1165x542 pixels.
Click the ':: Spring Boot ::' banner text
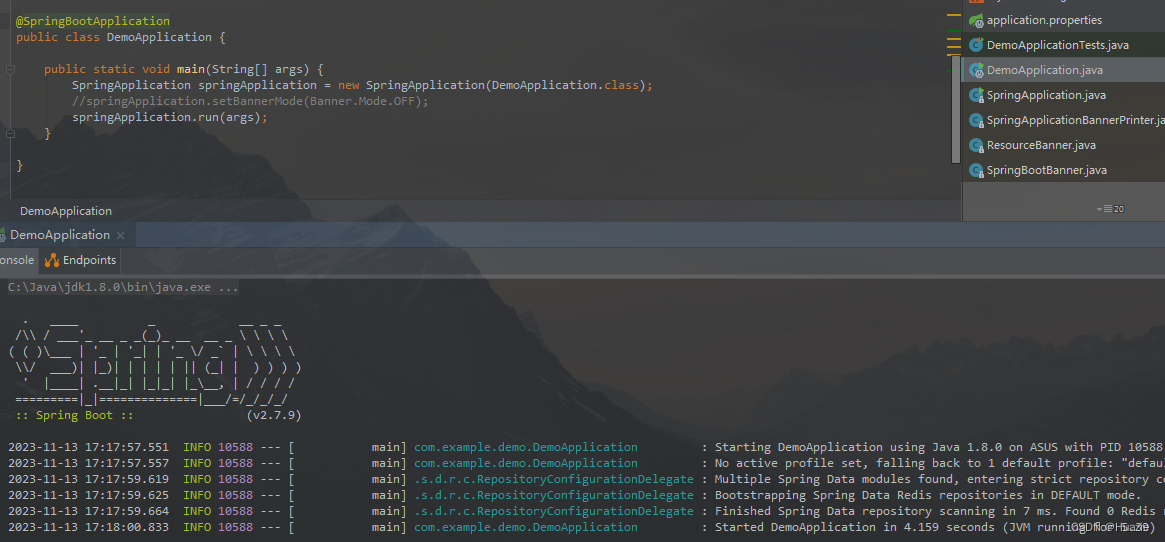[75, 415]
